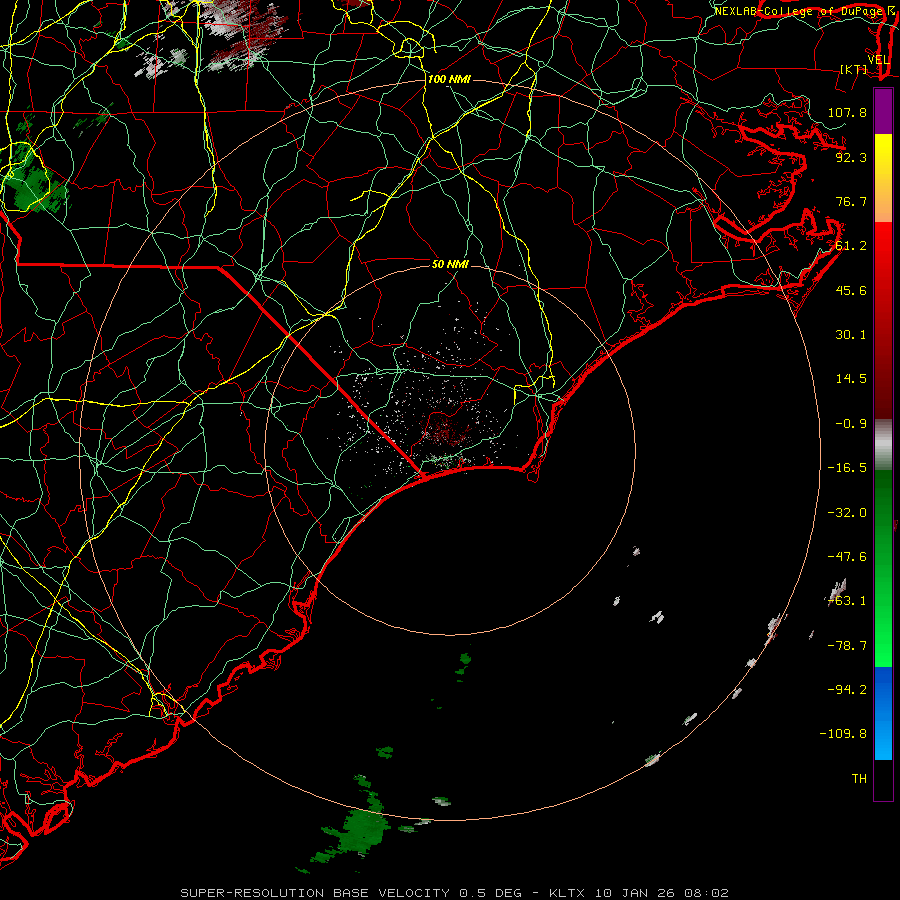Select the 30.1 legend value
This screenshot has width=900, height=900.
(851, 335)
